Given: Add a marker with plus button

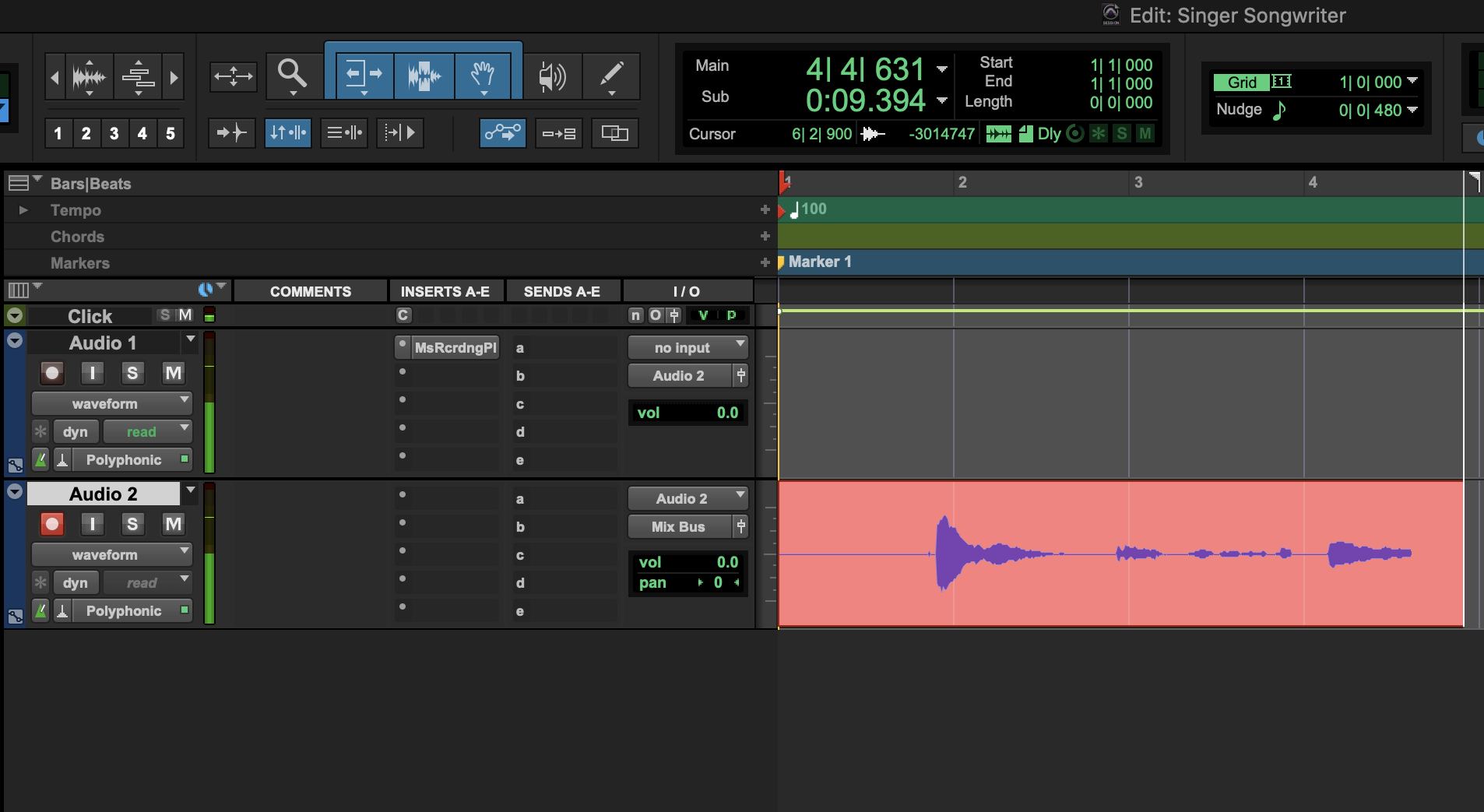Looking at the screenshot, I should click(765, 262).
